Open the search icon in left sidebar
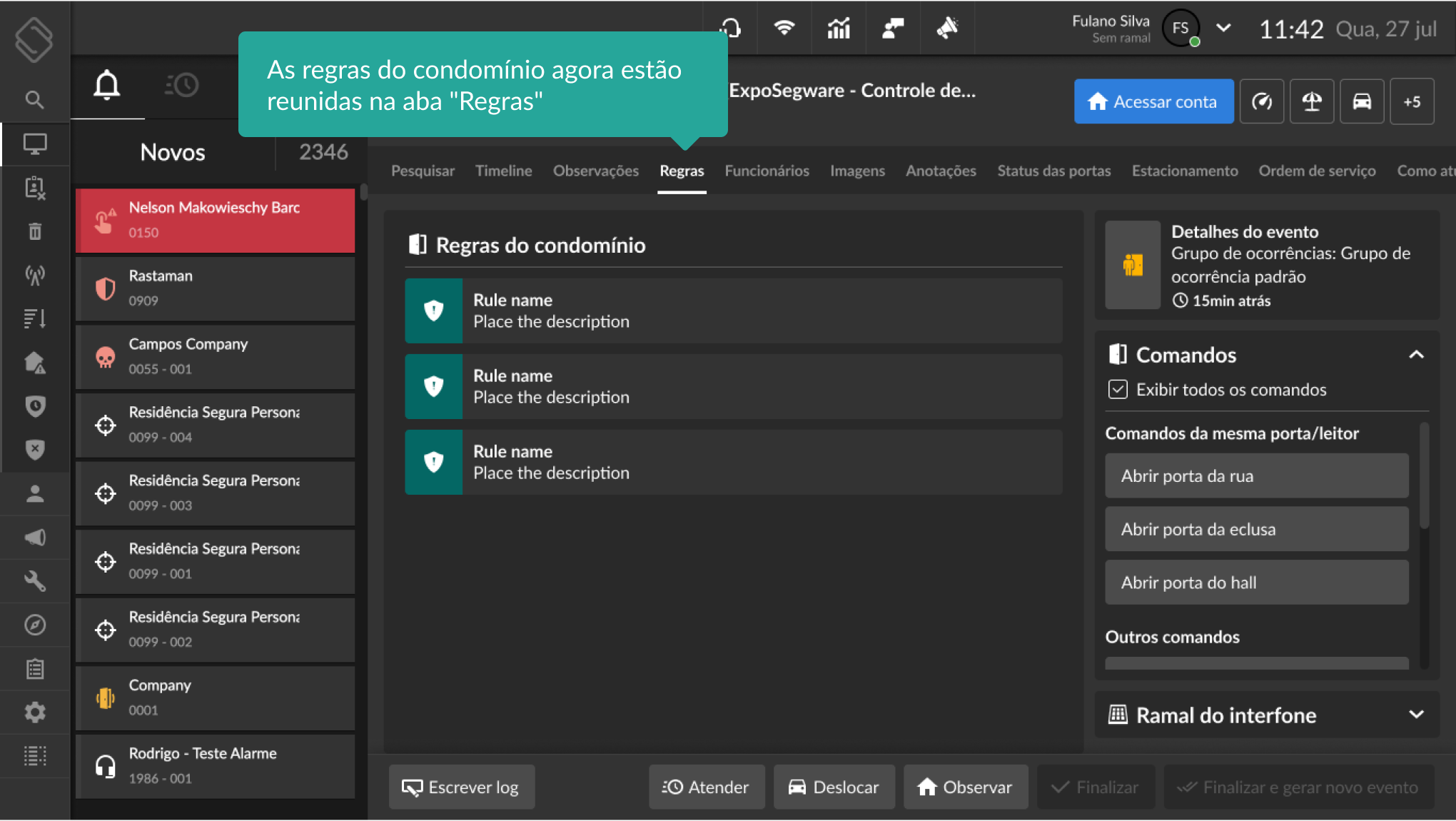The width and height of the screenshot is (1456, 821). (x=34, y=99)
